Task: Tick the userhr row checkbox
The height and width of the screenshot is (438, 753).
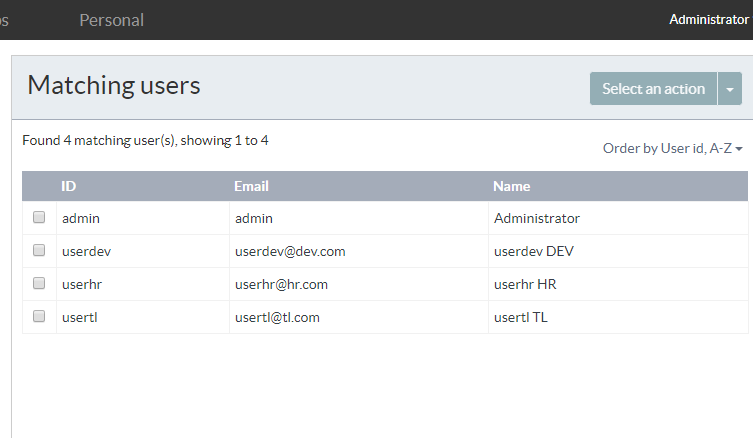Action: 39,283
